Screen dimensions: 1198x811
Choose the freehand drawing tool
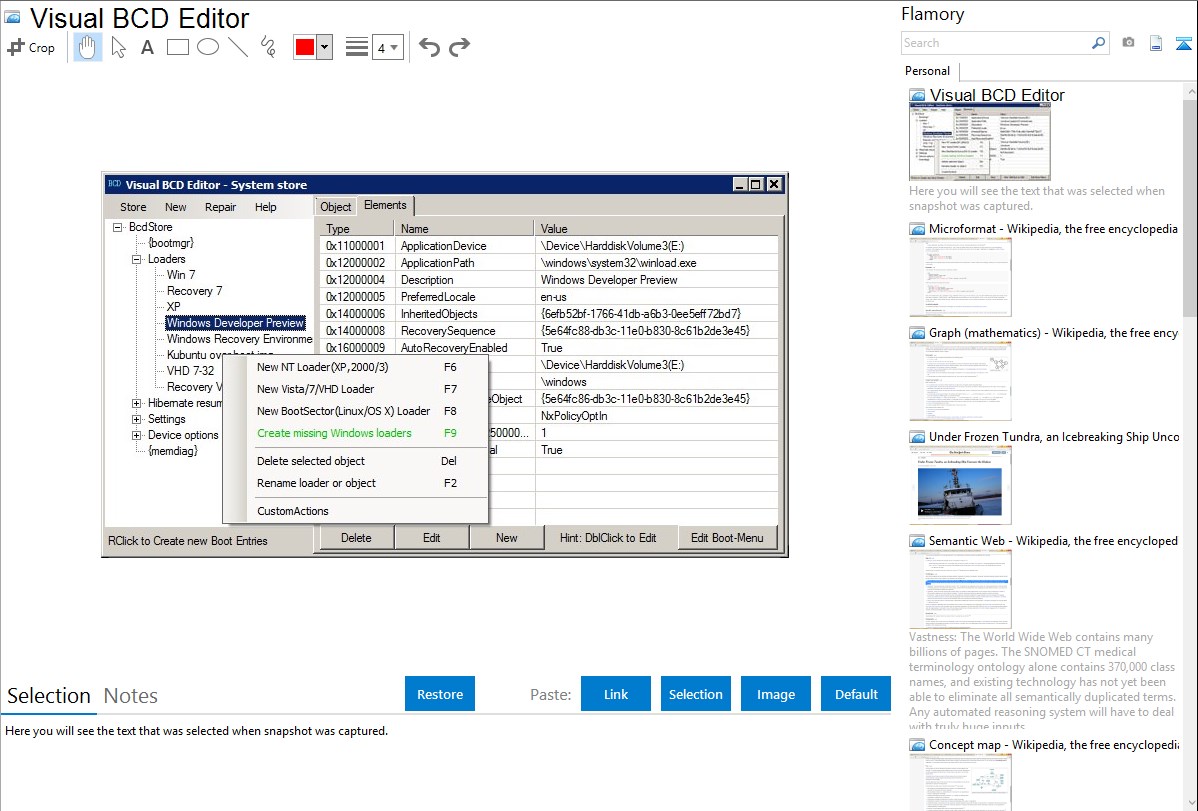[x=268, y=47]
